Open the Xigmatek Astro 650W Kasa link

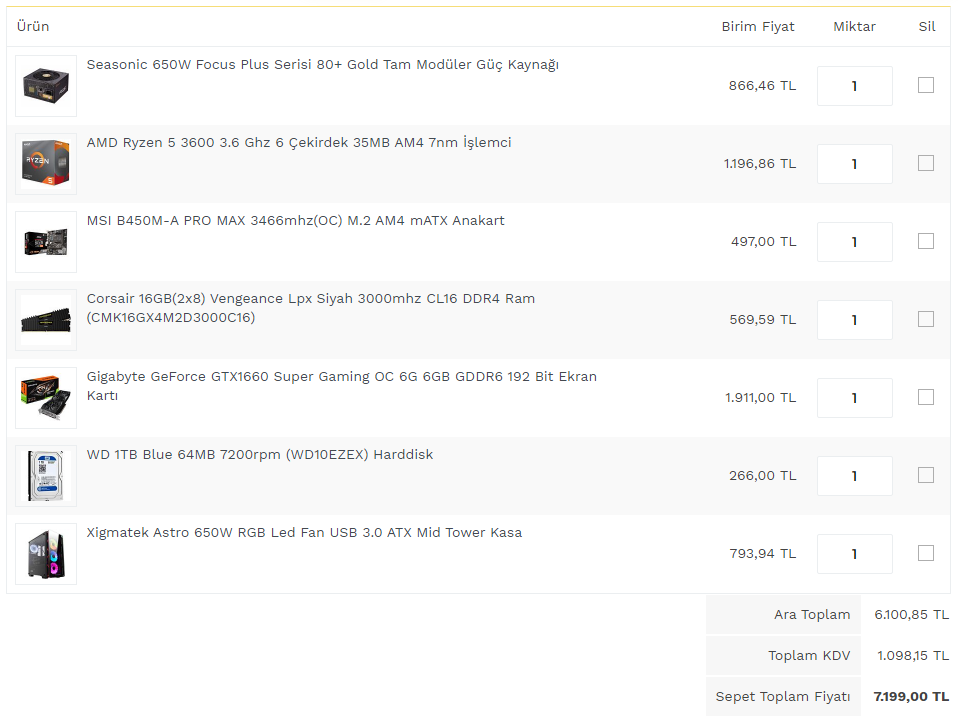304,532
